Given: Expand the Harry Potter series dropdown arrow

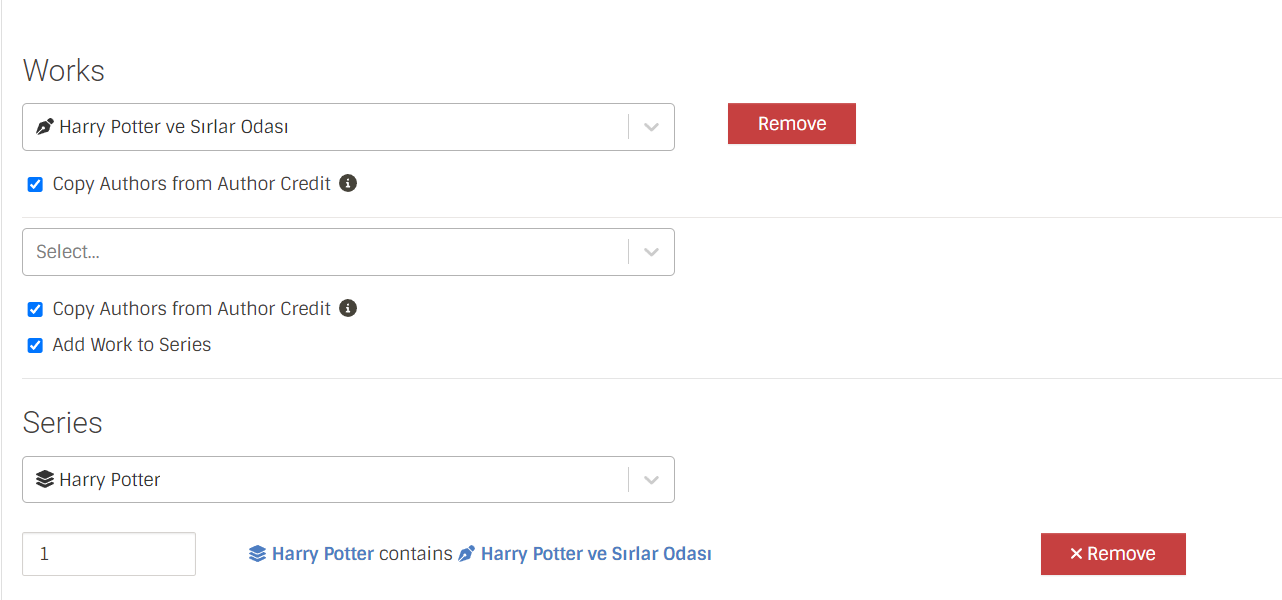Looking at the screenshot, I should click(651, 480).
